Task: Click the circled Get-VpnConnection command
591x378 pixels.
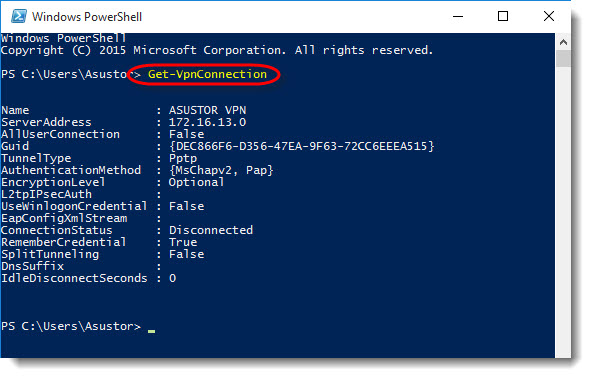Action: [x=207, y=74]
